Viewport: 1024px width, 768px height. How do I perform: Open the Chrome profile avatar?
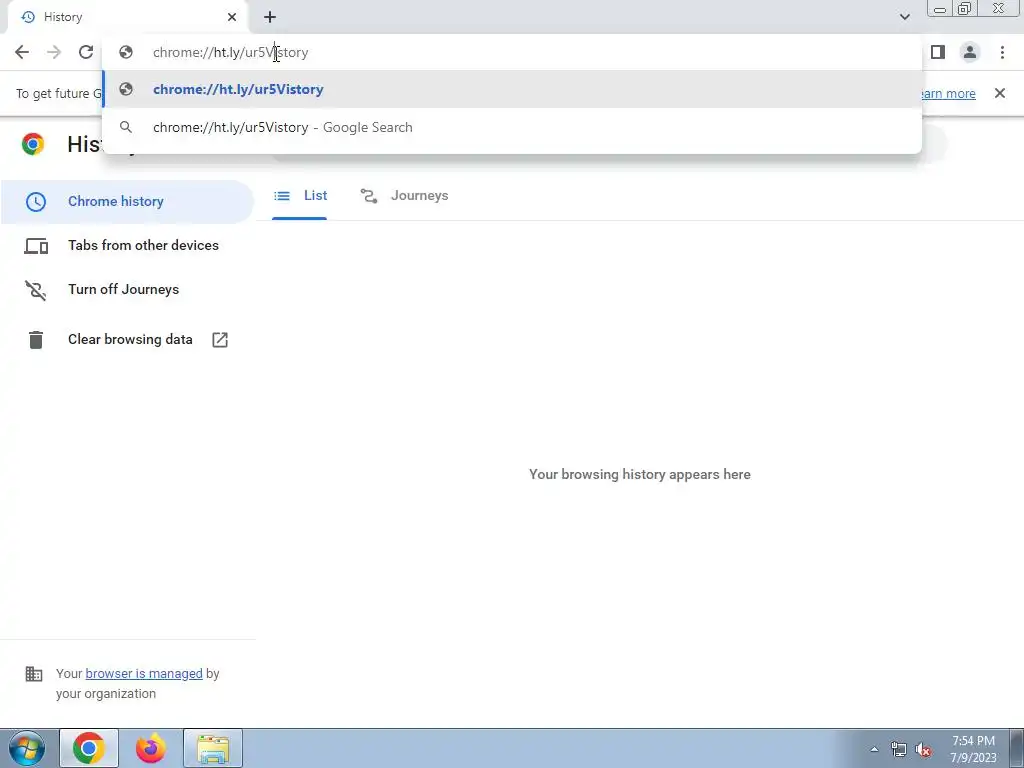(x=970, y=52)
